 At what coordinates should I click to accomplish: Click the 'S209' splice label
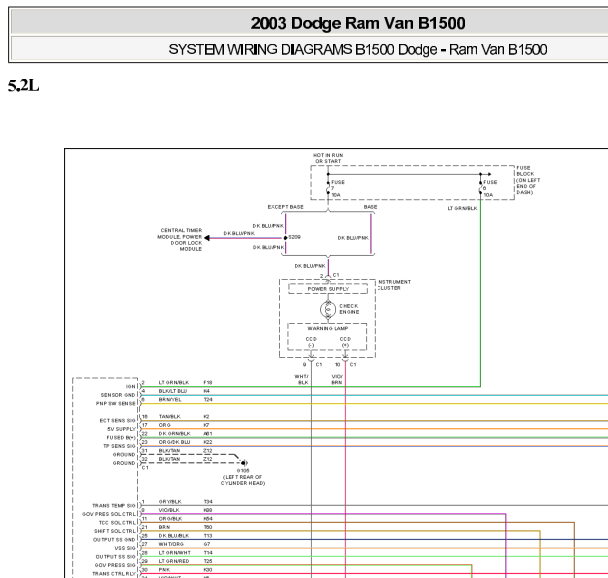click(294, 237)
